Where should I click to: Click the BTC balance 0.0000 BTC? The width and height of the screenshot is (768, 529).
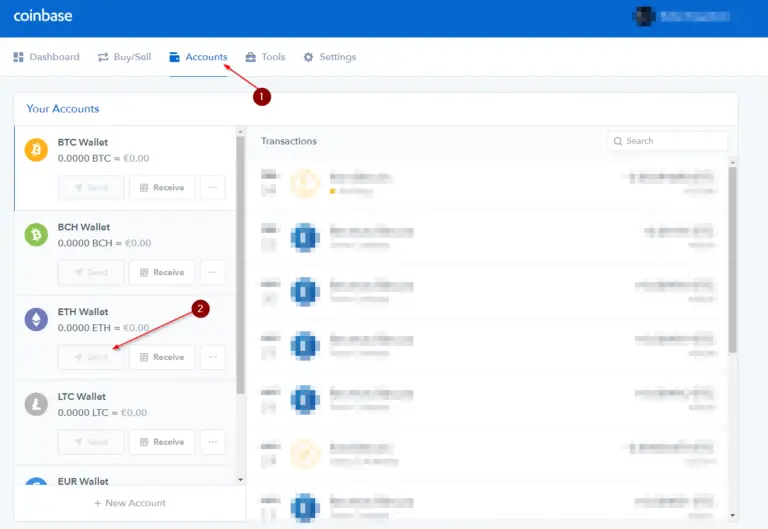pyautogui.click(x=84, y=158)
